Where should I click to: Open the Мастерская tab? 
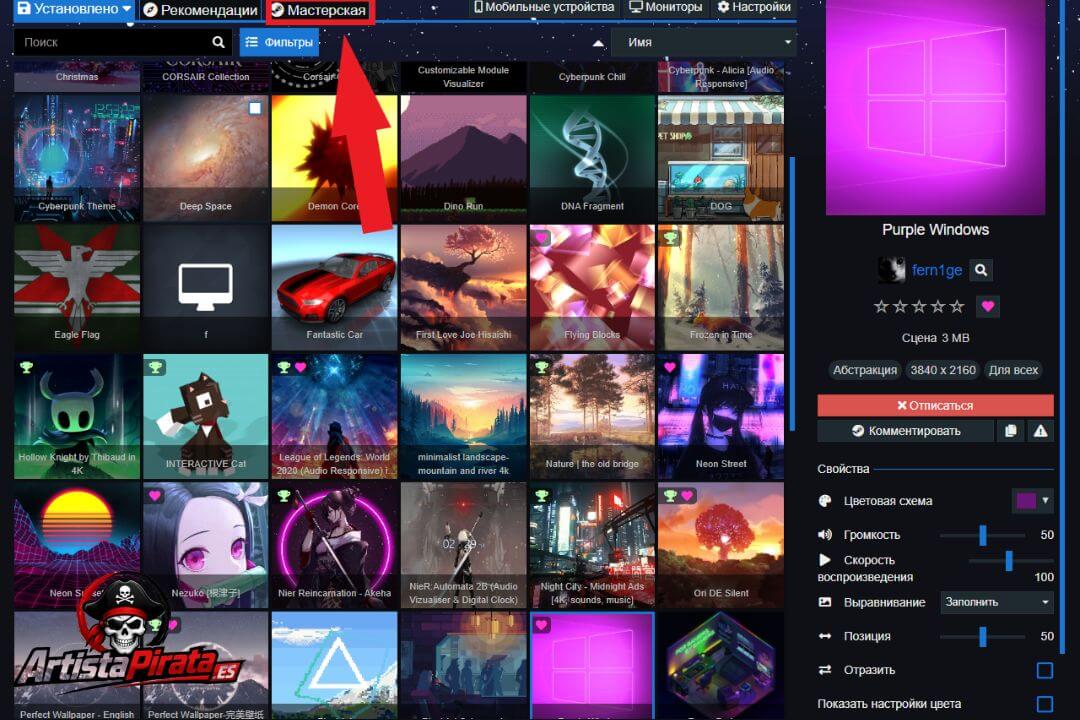(320, 10)
